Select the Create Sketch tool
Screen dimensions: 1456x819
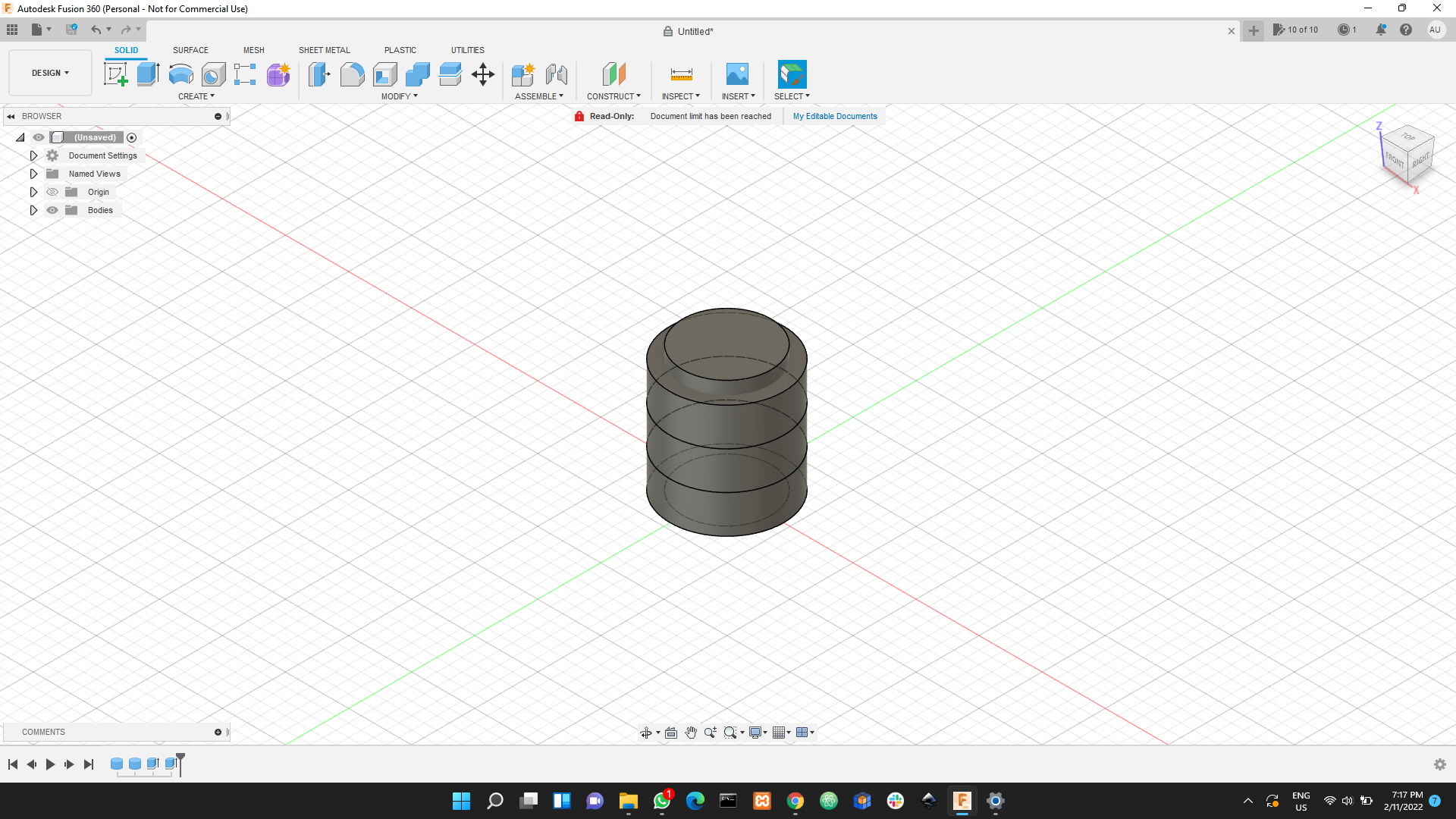115,74
